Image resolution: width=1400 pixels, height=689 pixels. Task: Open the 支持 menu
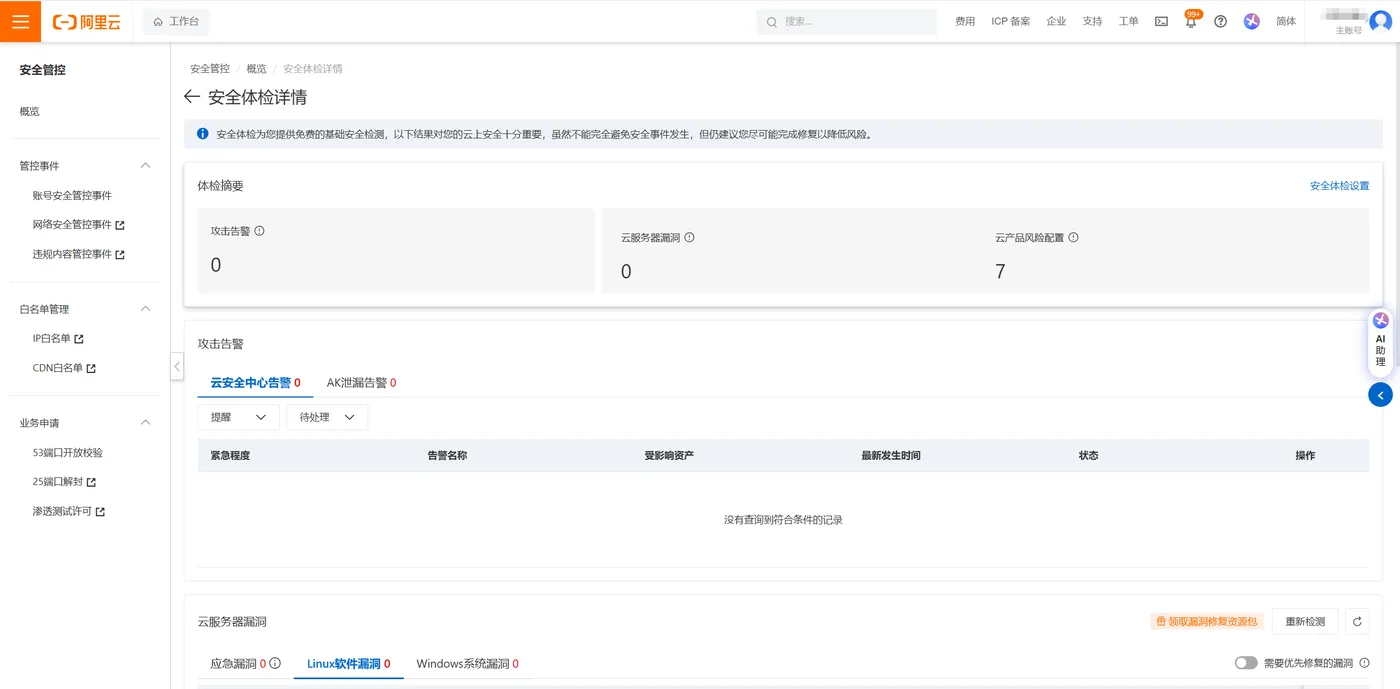[x=1092, y=21]
